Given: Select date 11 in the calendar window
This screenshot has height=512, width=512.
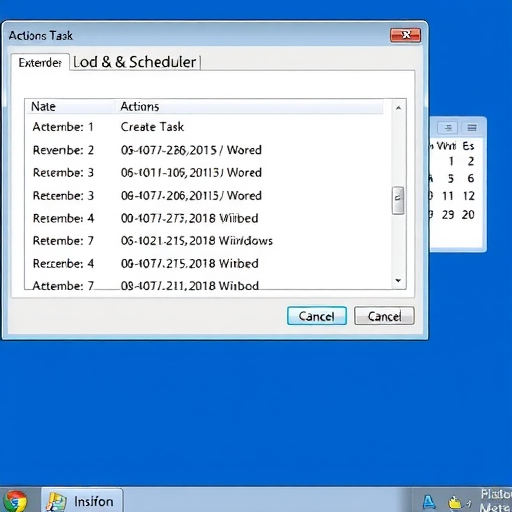Looking at the screenshot, I should (448, 196).
